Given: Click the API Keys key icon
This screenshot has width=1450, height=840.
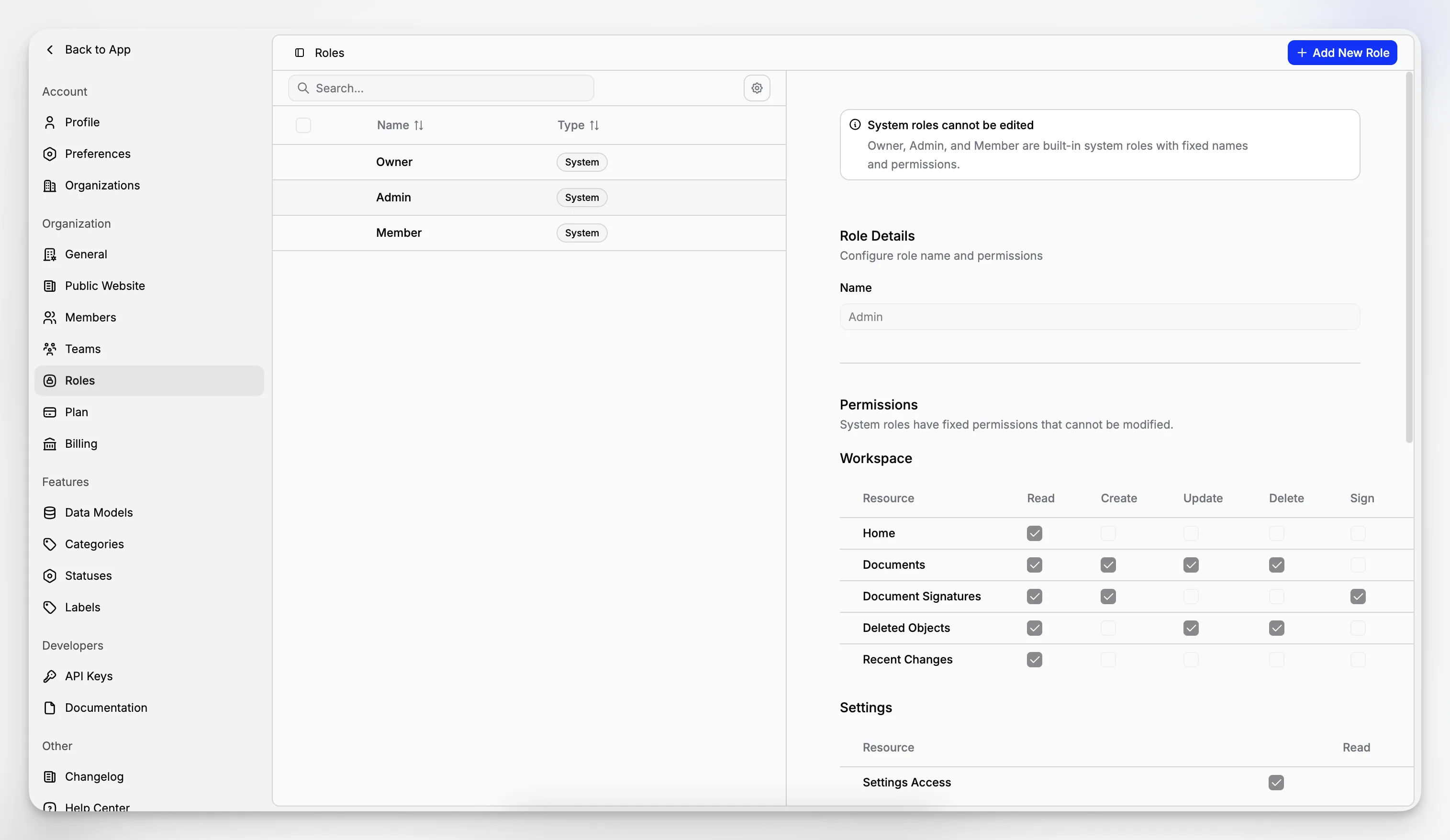Looking at the screenshot, I should click(x=50, y=676).
